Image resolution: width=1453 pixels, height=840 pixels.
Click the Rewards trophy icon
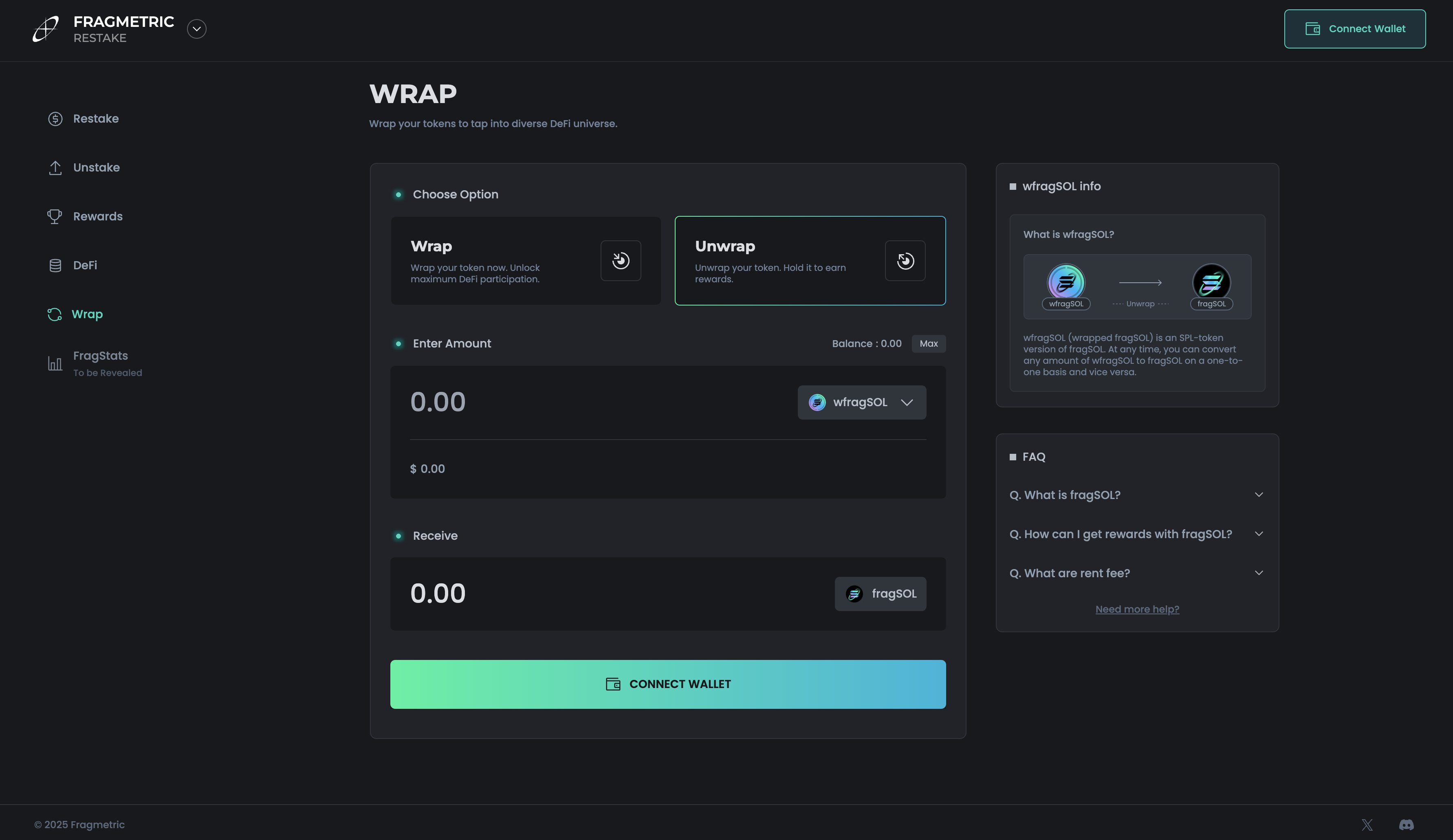[x=55, y=216]
